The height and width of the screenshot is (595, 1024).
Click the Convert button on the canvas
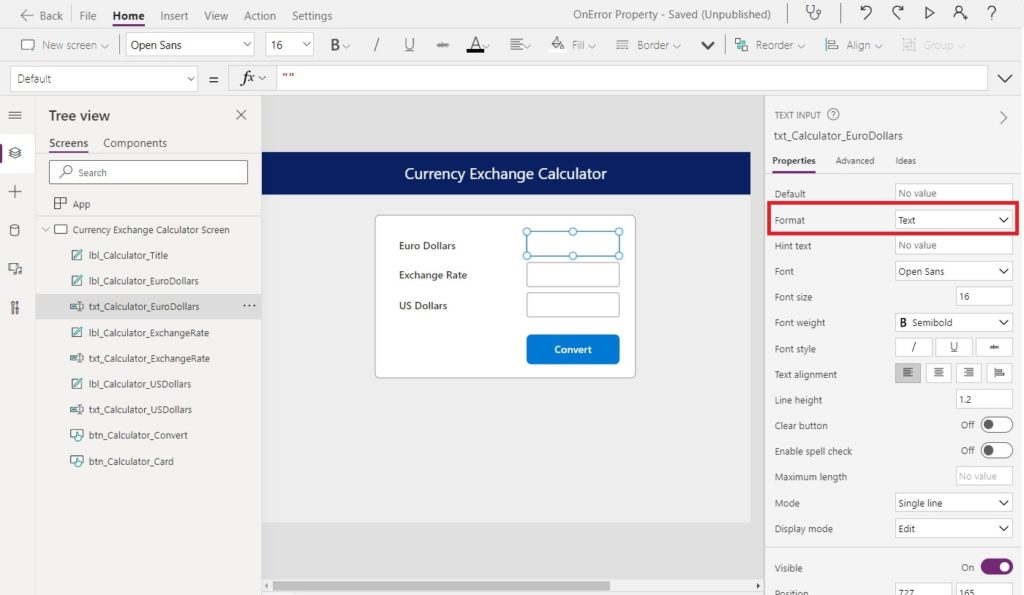coord(572,350)
